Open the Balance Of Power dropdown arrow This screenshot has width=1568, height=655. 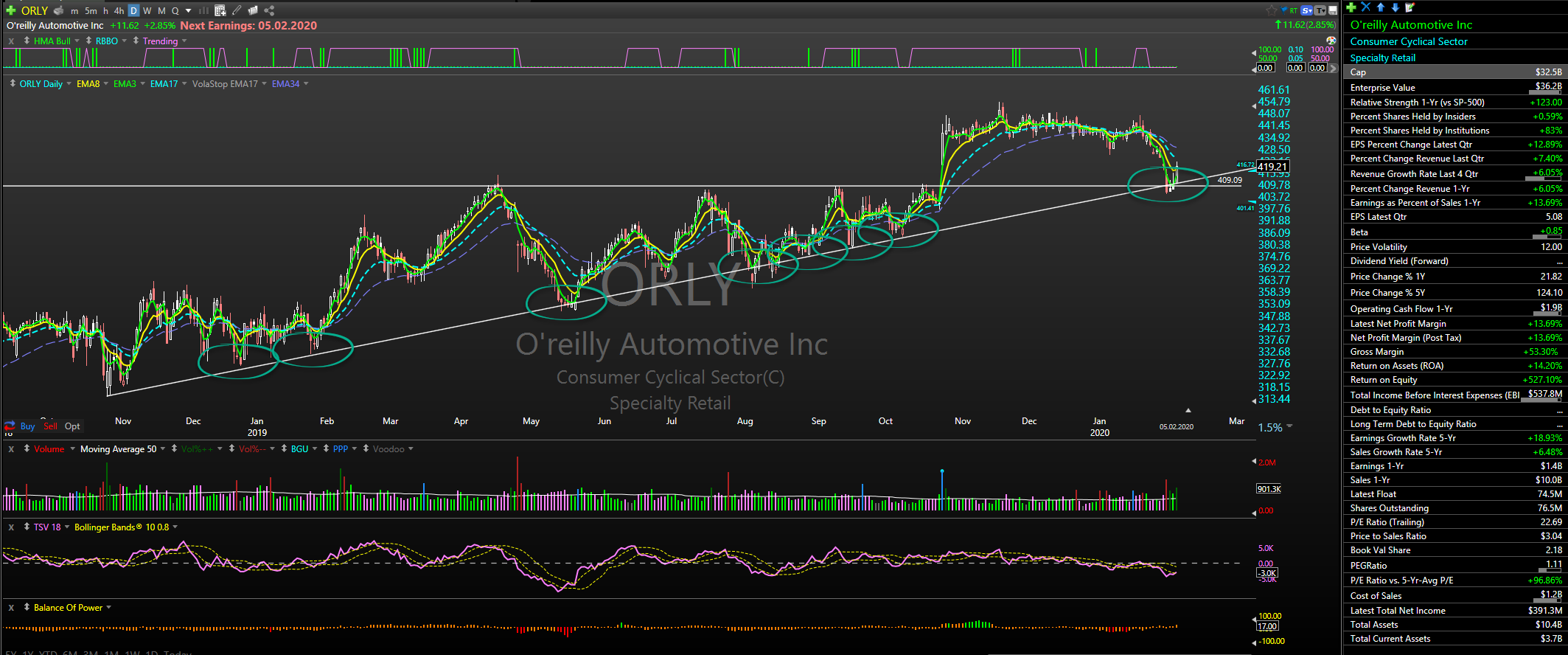click(109, 608)
